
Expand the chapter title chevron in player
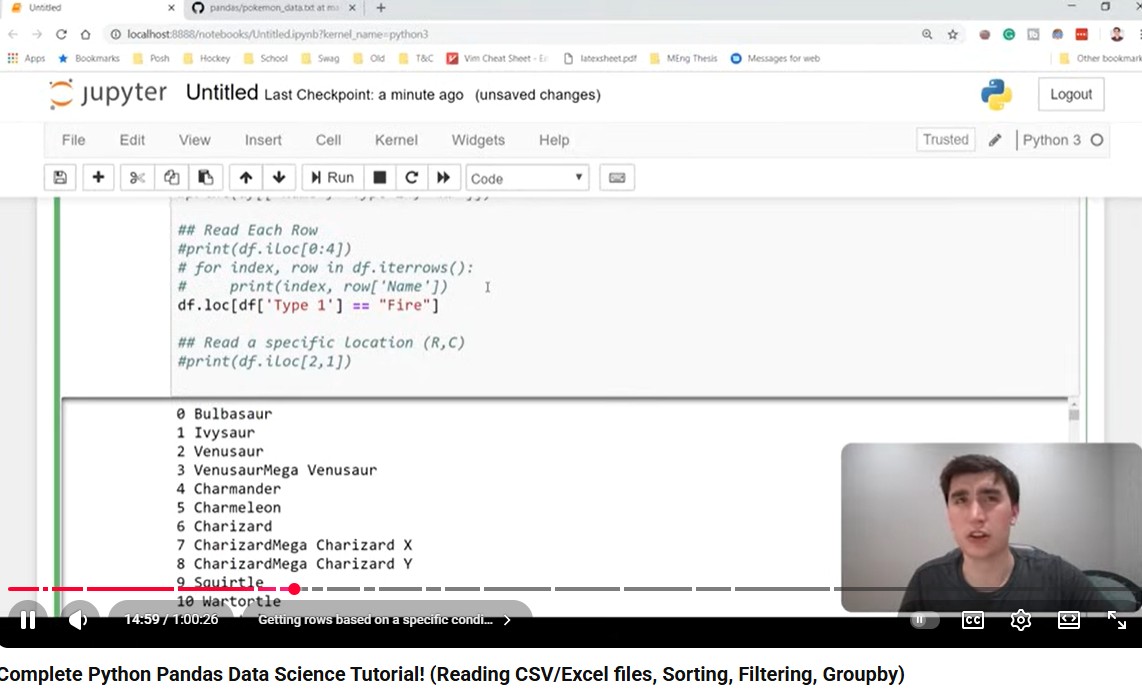(x=507, y=620)
